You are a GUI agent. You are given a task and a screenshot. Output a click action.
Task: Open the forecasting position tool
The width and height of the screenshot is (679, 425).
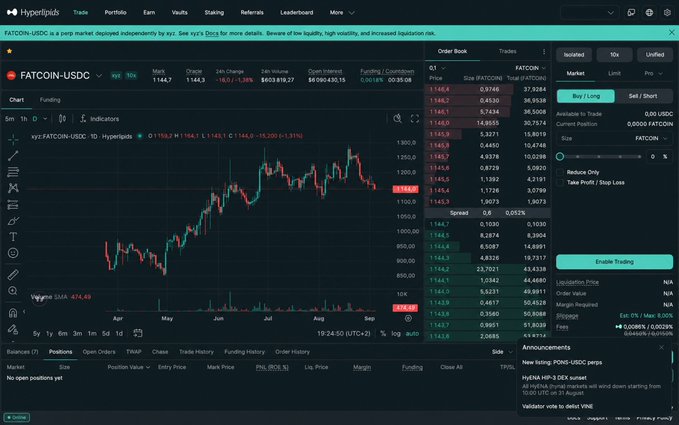13,204
